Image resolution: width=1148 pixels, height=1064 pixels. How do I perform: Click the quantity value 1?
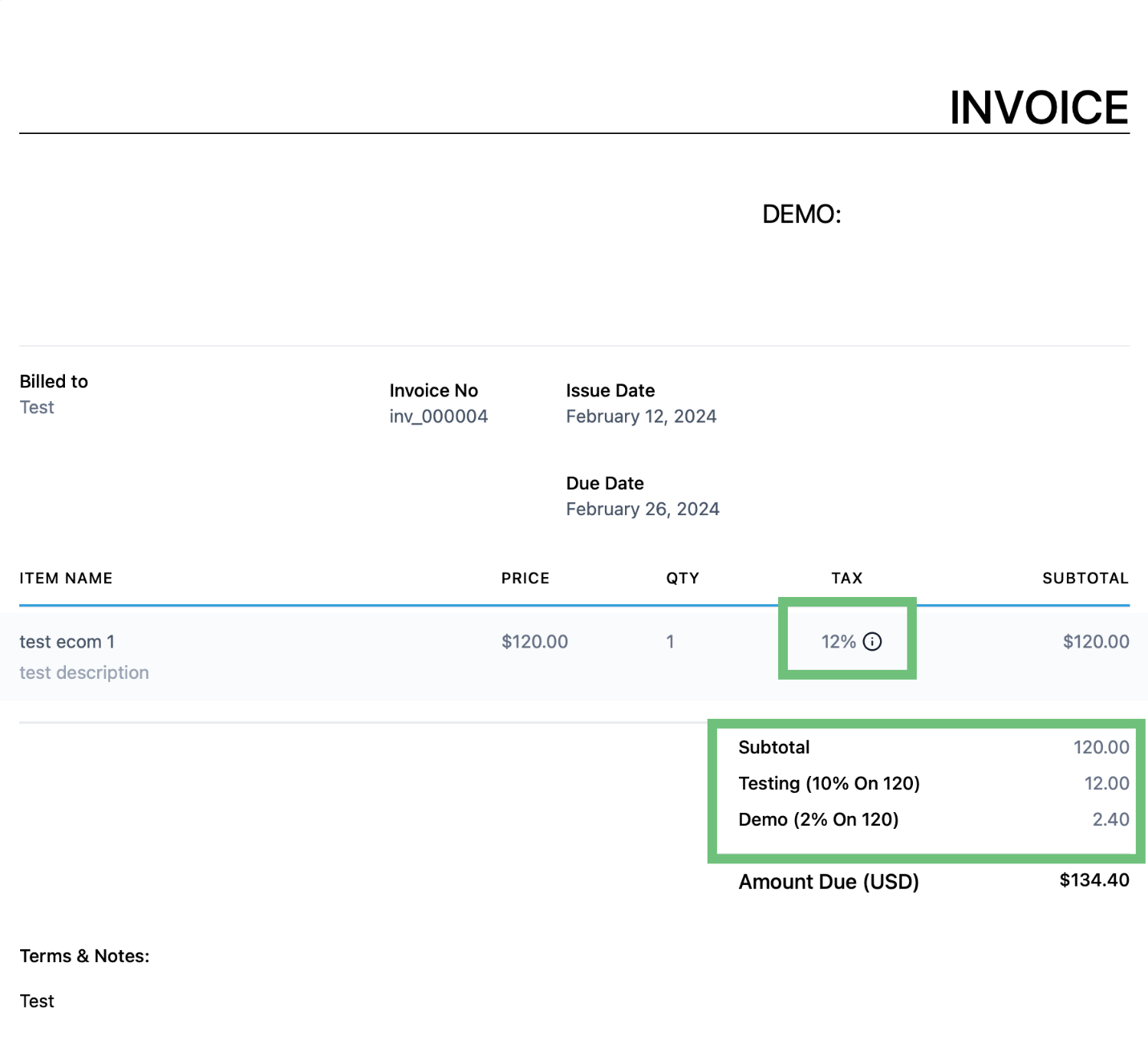671,642
